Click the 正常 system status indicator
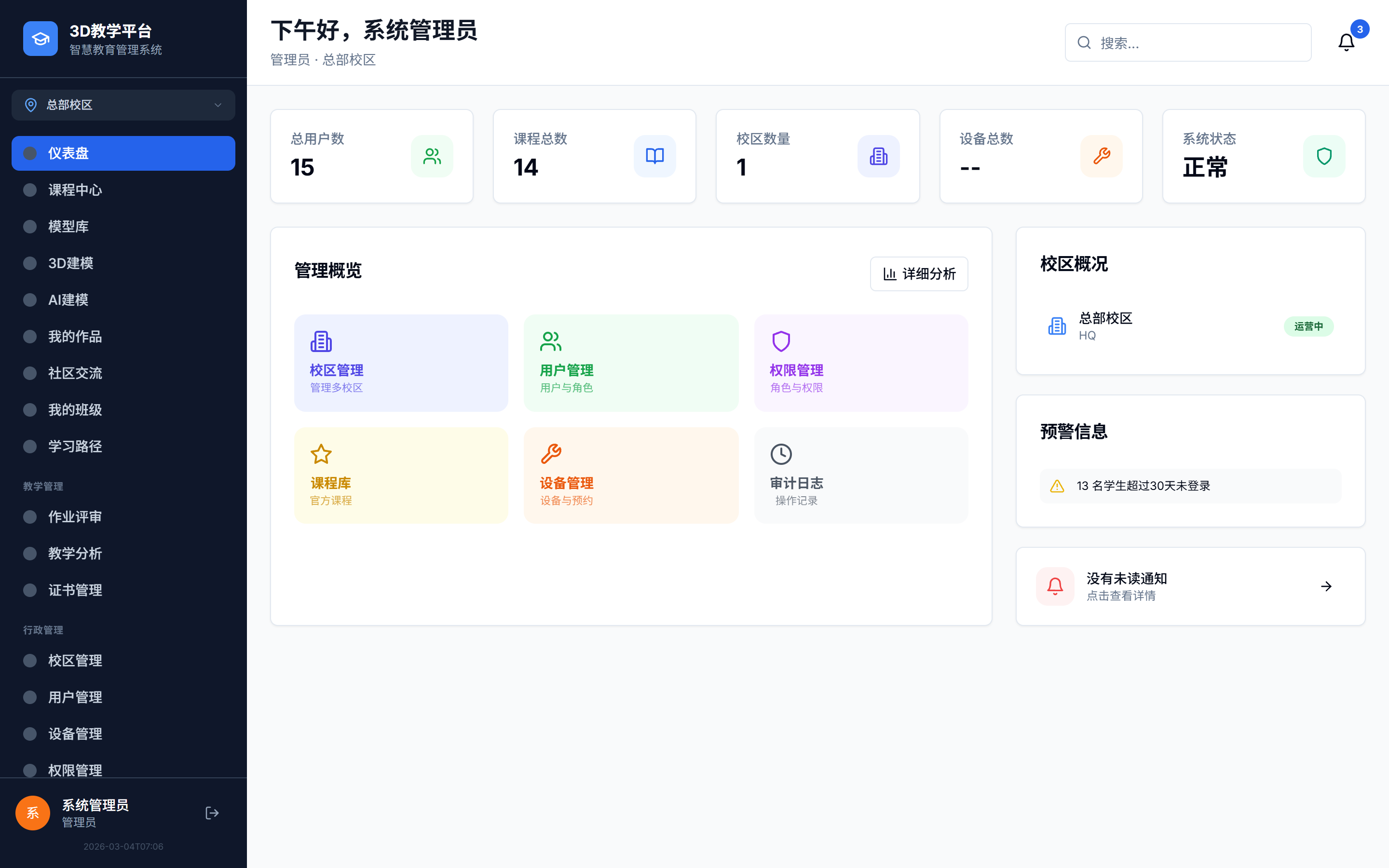This screenshot has height=868, width=1389. pos(1204,167)
